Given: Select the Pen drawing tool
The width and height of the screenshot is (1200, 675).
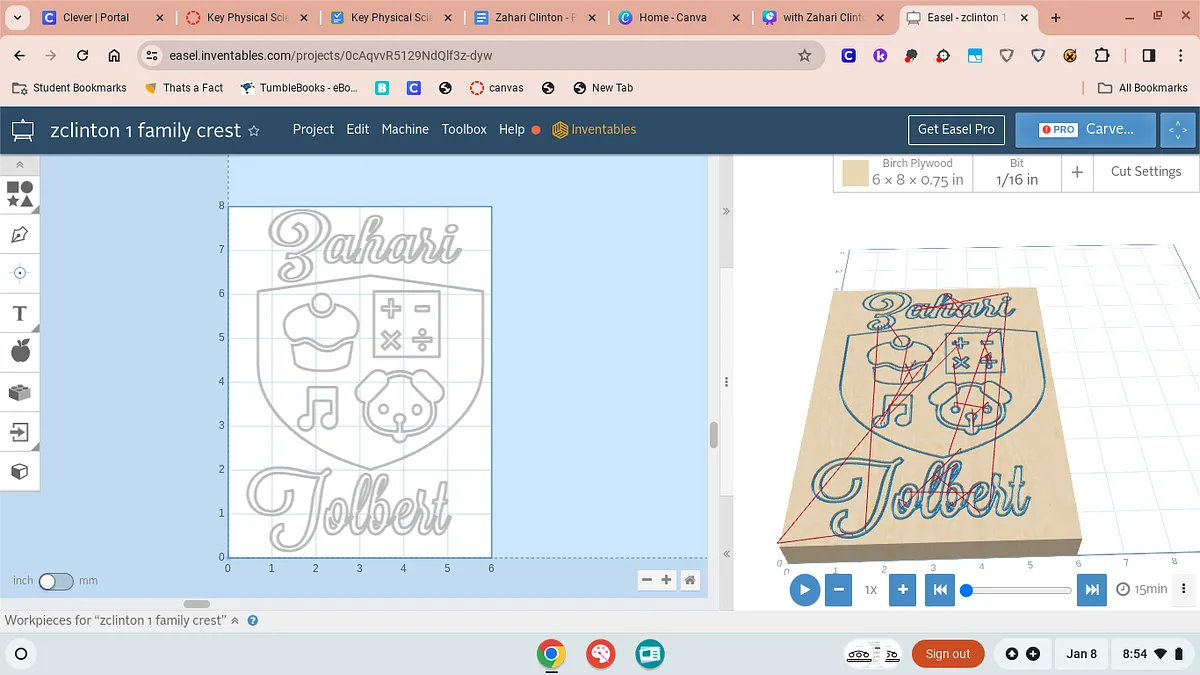Looking at the screenshot, I should (19, 234).
